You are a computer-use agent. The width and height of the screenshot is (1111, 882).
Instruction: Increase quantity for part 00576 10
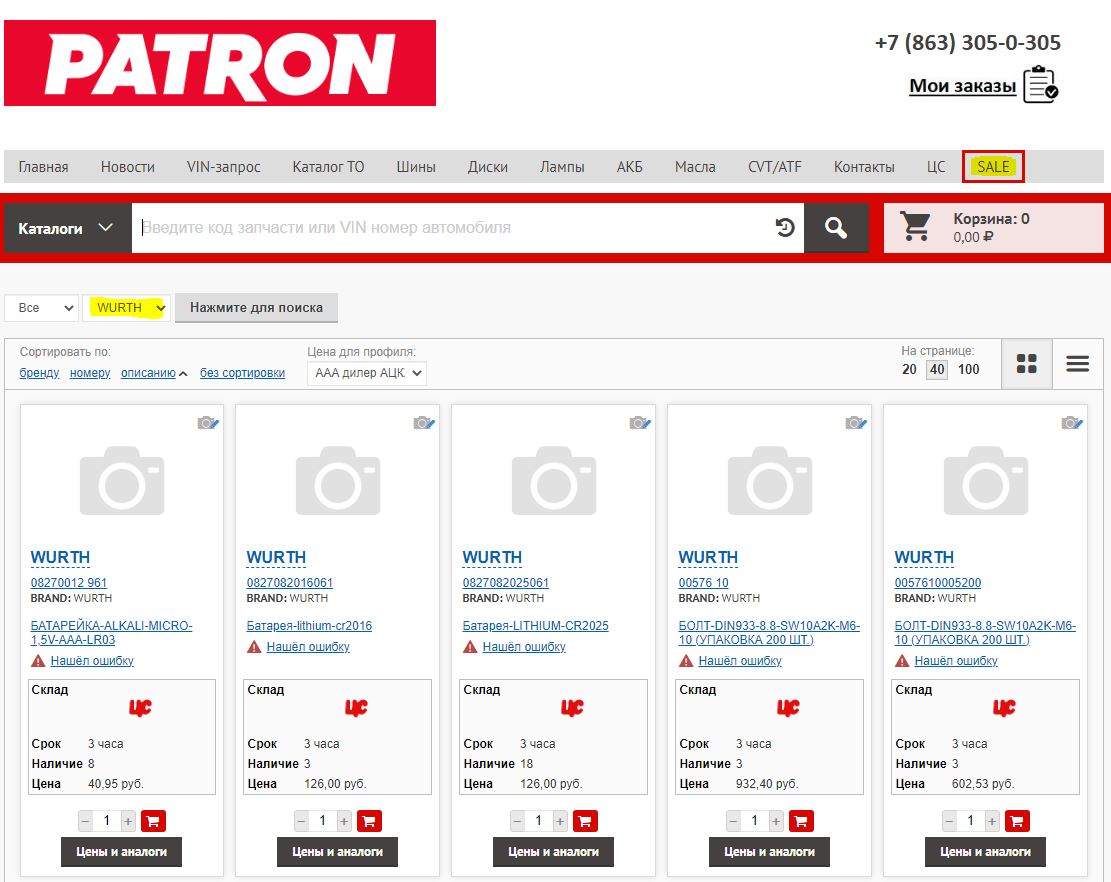[777, 822]
